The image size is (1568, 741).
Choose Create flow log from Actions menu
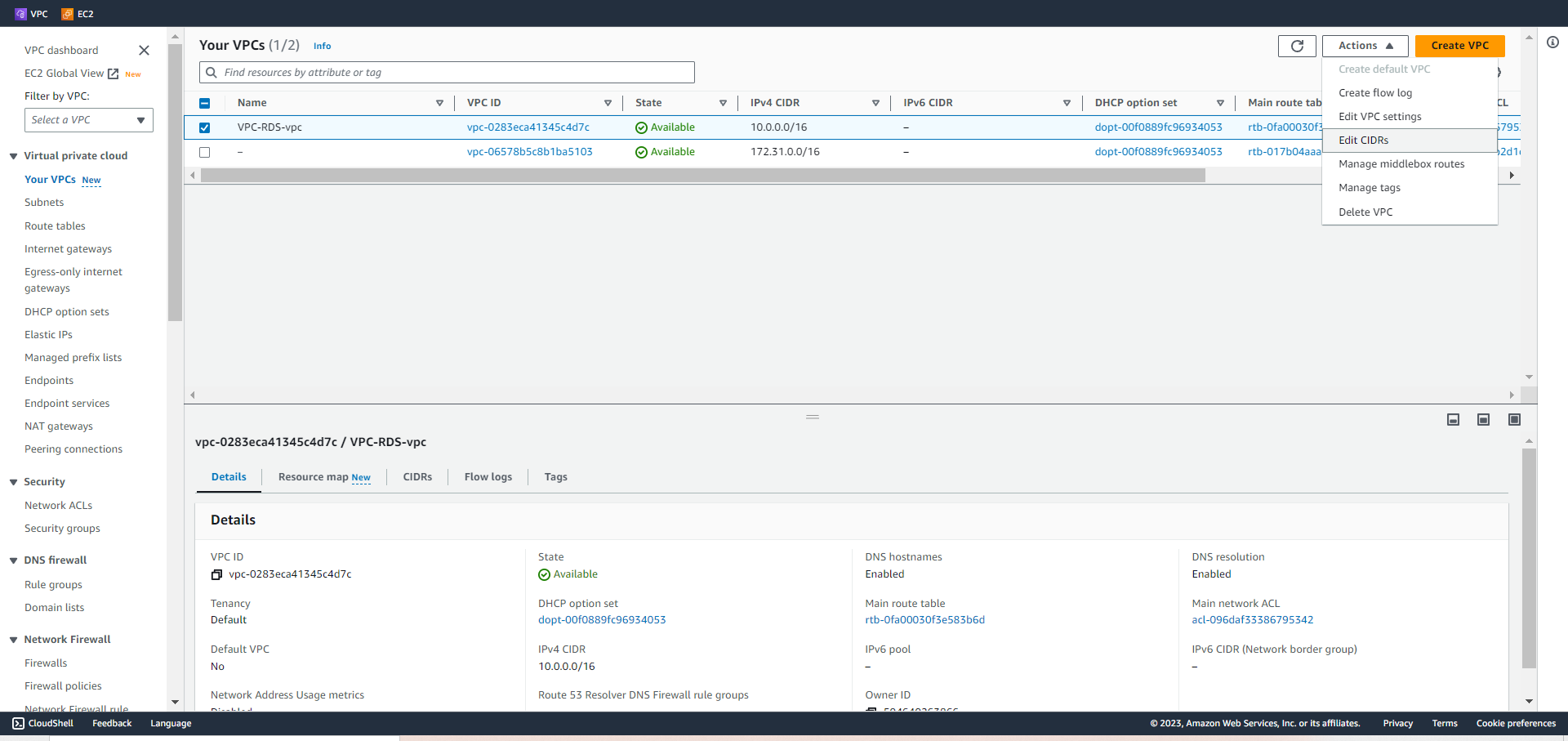[x=1410, y=93]
